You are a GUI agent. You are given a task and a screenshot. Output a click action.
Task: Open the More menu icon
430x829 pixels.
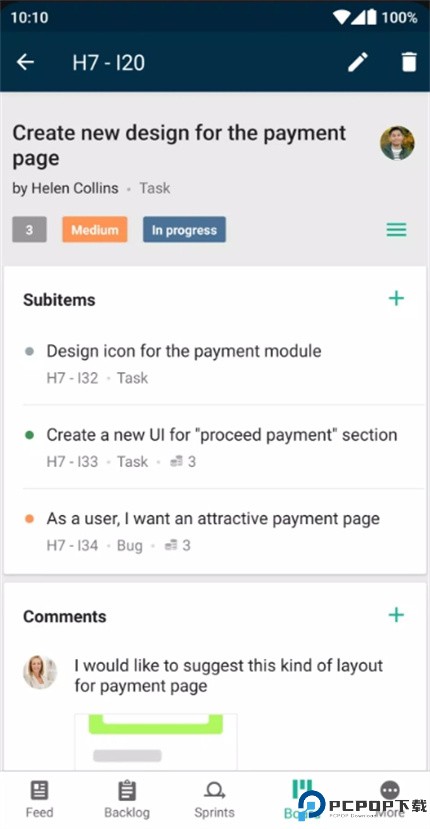(390, 791)
